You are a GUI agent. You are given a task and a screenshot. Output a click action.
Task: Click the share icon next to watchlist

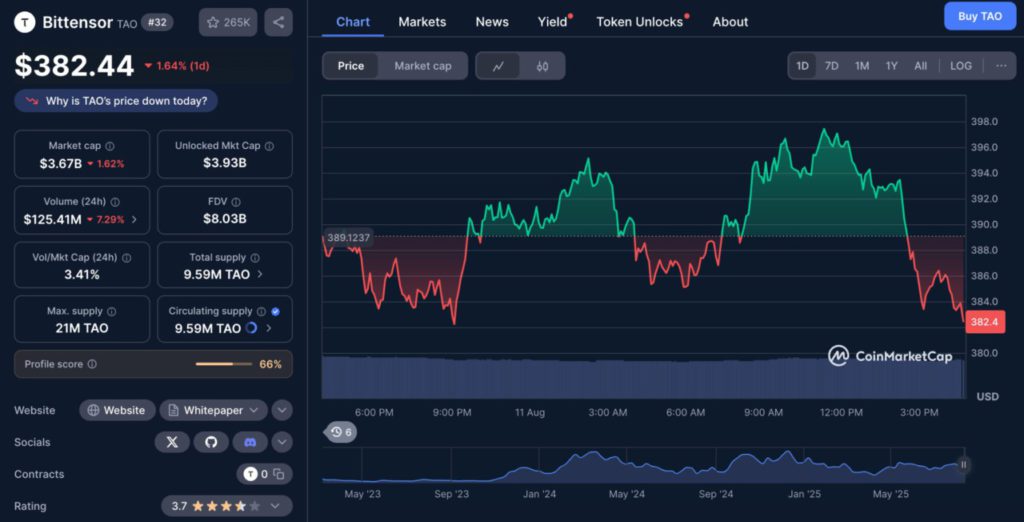tap(279, 22)
